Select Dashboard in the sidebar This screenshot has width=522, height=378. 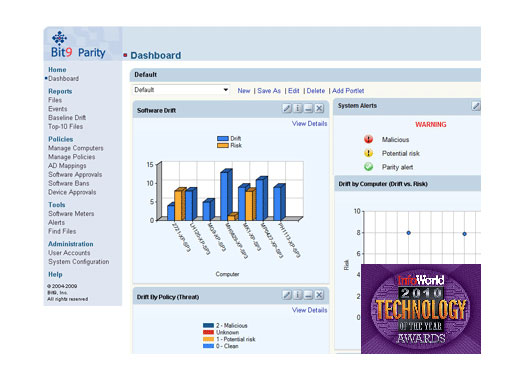(63, 79)
